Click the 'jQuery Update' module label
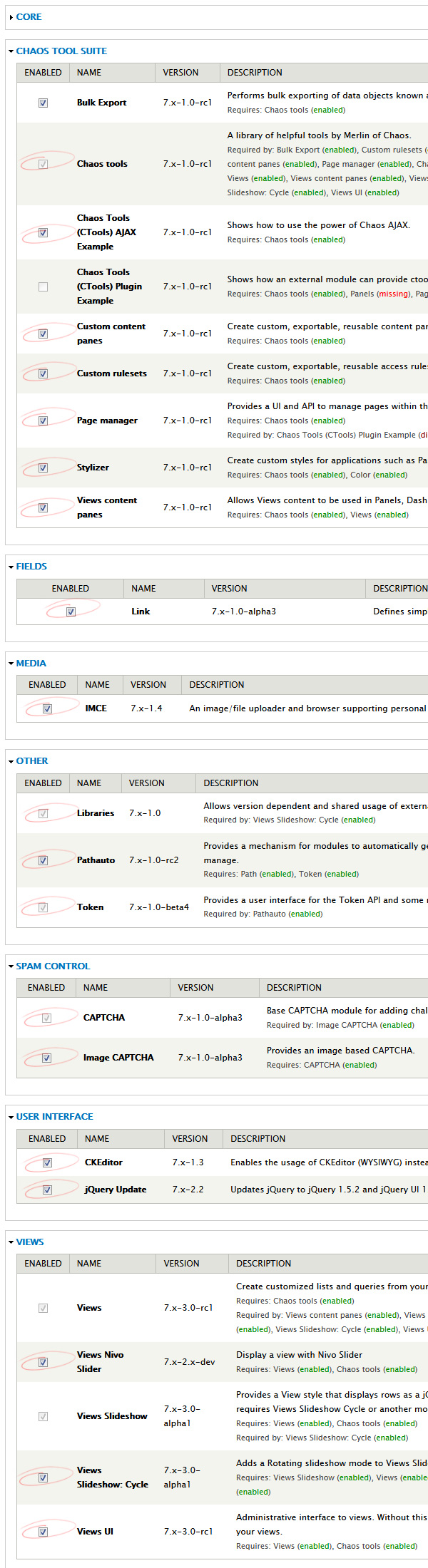428x1568 pixels. coord(116,1190)
